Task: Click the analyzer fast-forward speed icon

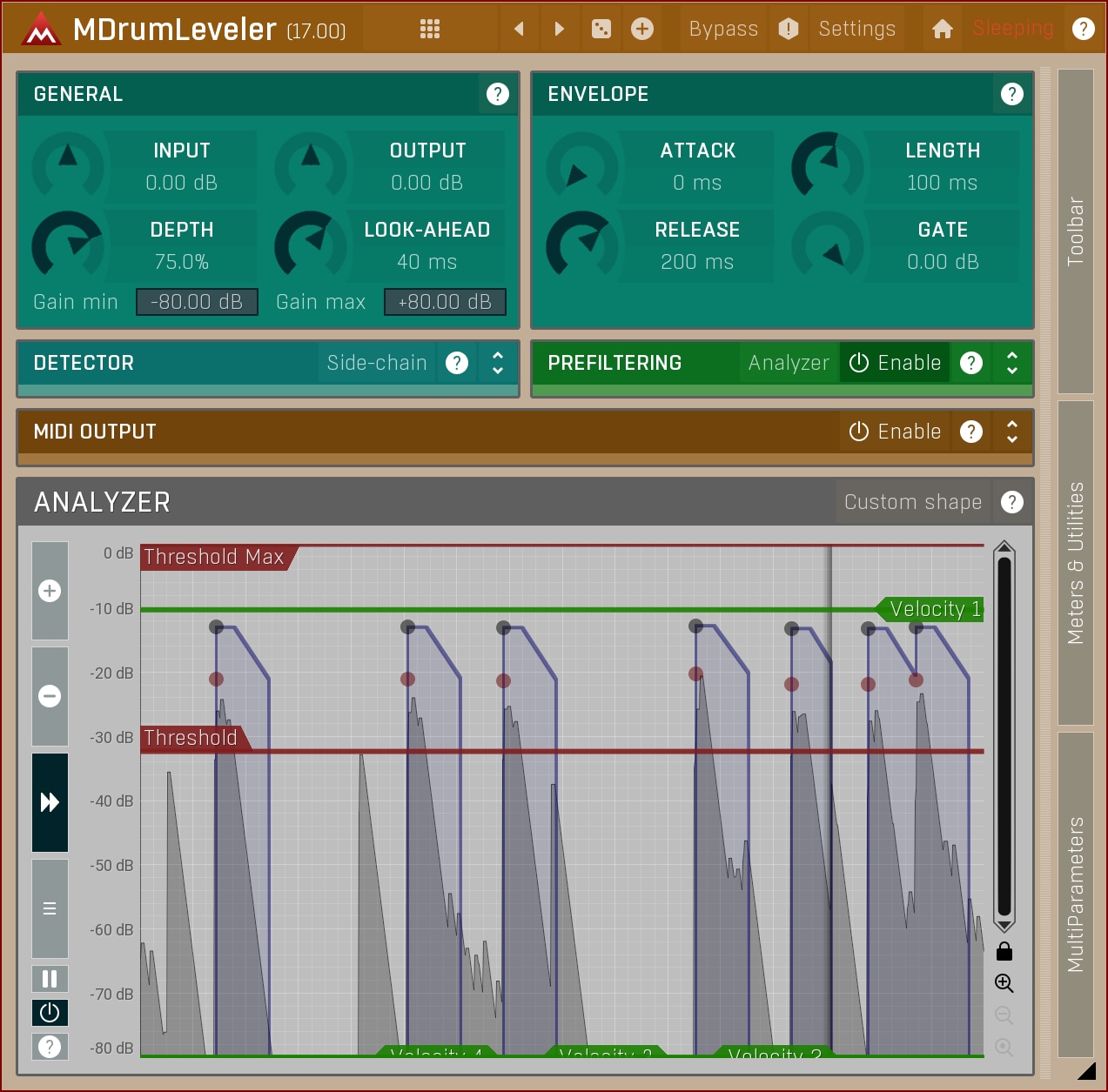Action: (x=50, y=802)
